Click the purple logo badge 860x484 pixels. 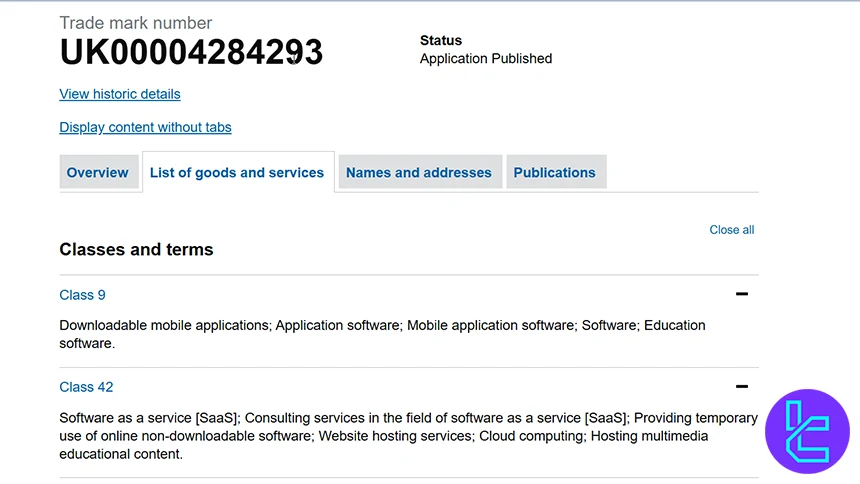(806, 431)
